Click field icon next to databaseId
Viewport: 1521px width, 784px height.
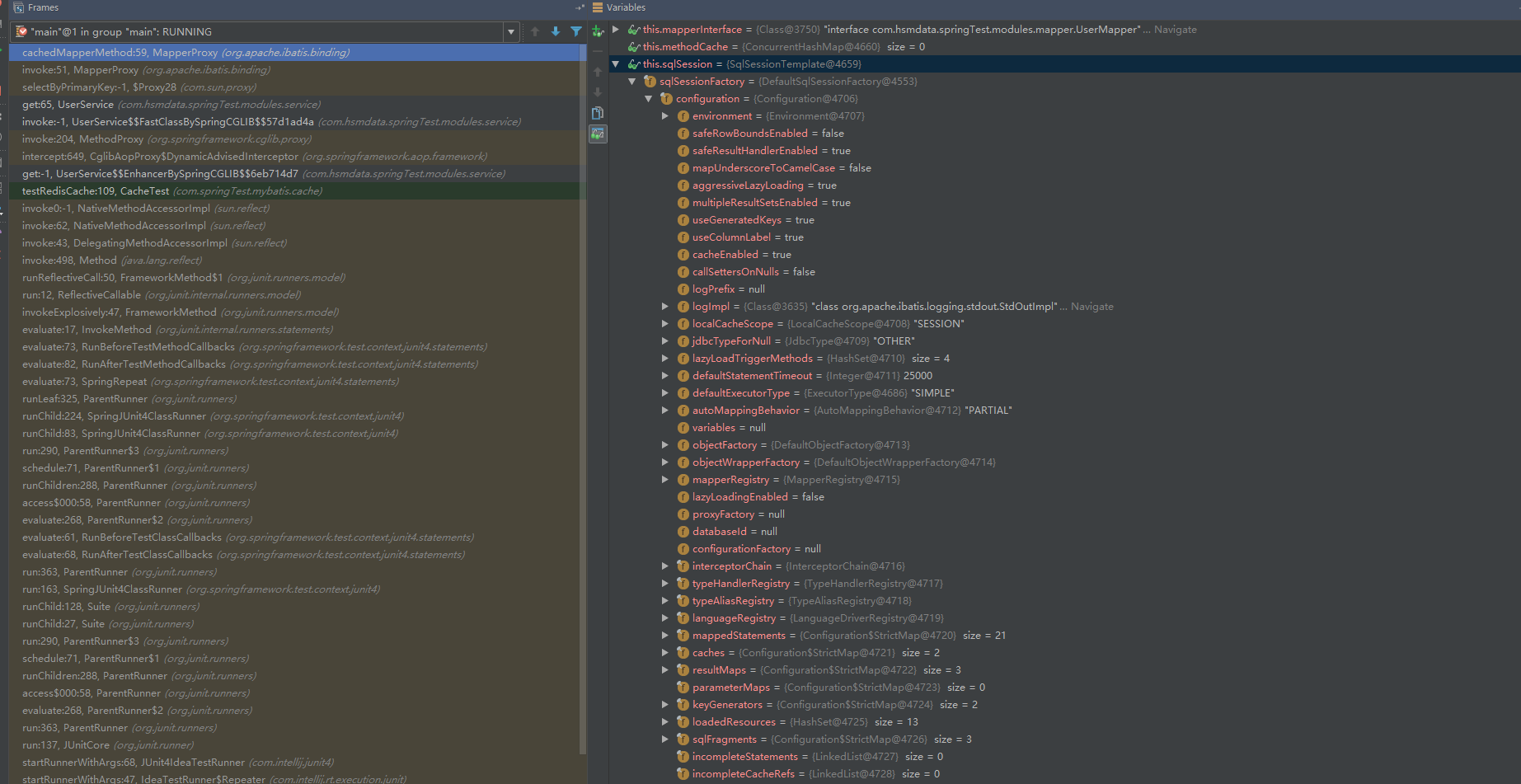coord(683,532)
